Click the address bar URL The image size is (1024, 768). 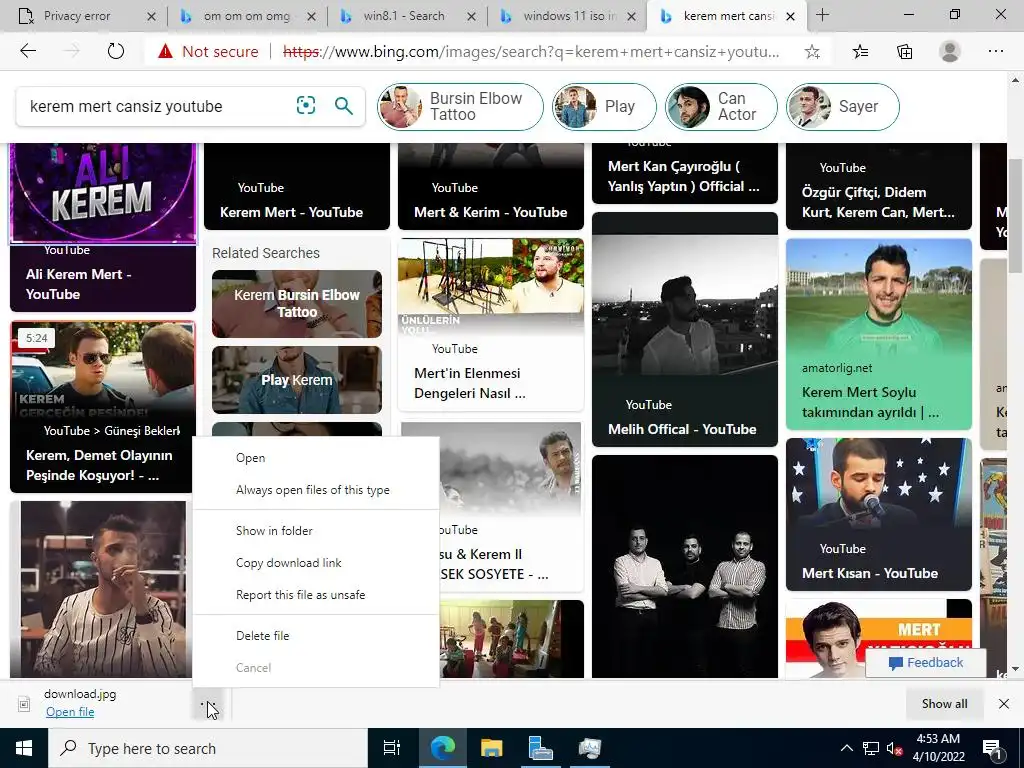click(x=530, y=52)
